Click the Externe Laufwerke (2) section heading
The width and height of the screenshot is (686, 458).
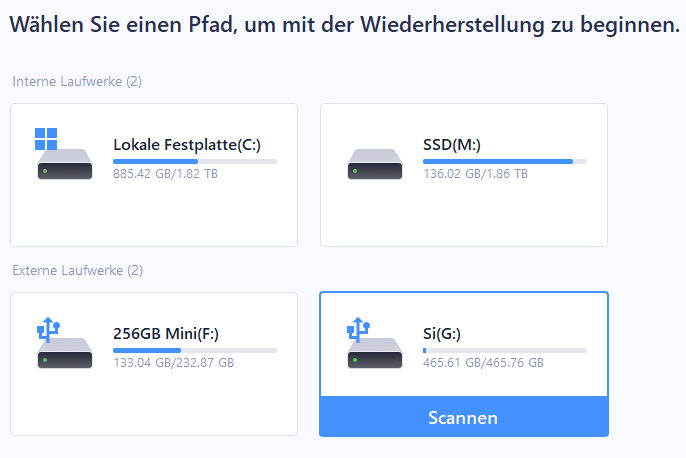point(77,270)
